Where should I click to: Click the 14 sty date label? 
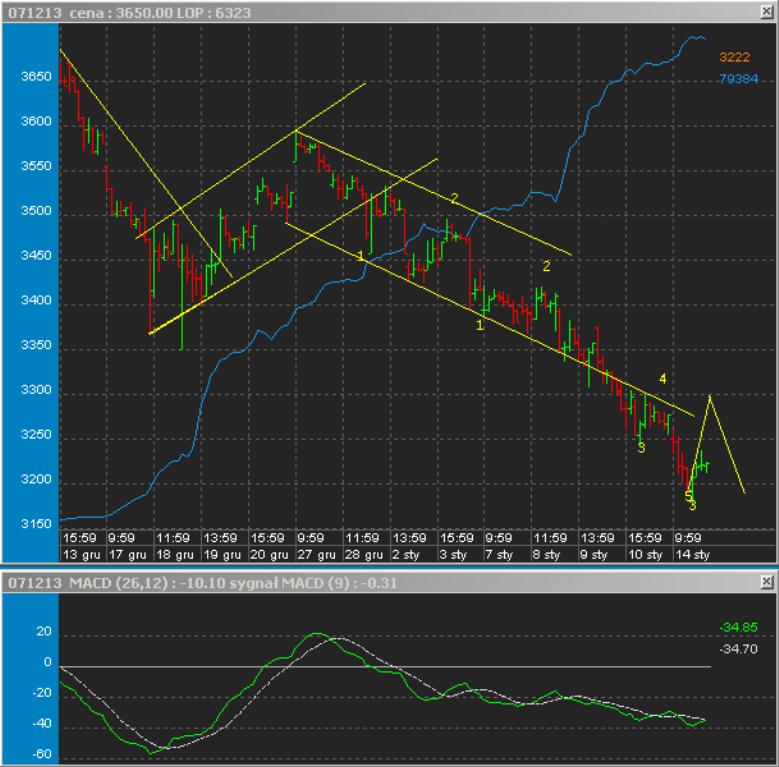pyautogui.click(x=693, y=554)
